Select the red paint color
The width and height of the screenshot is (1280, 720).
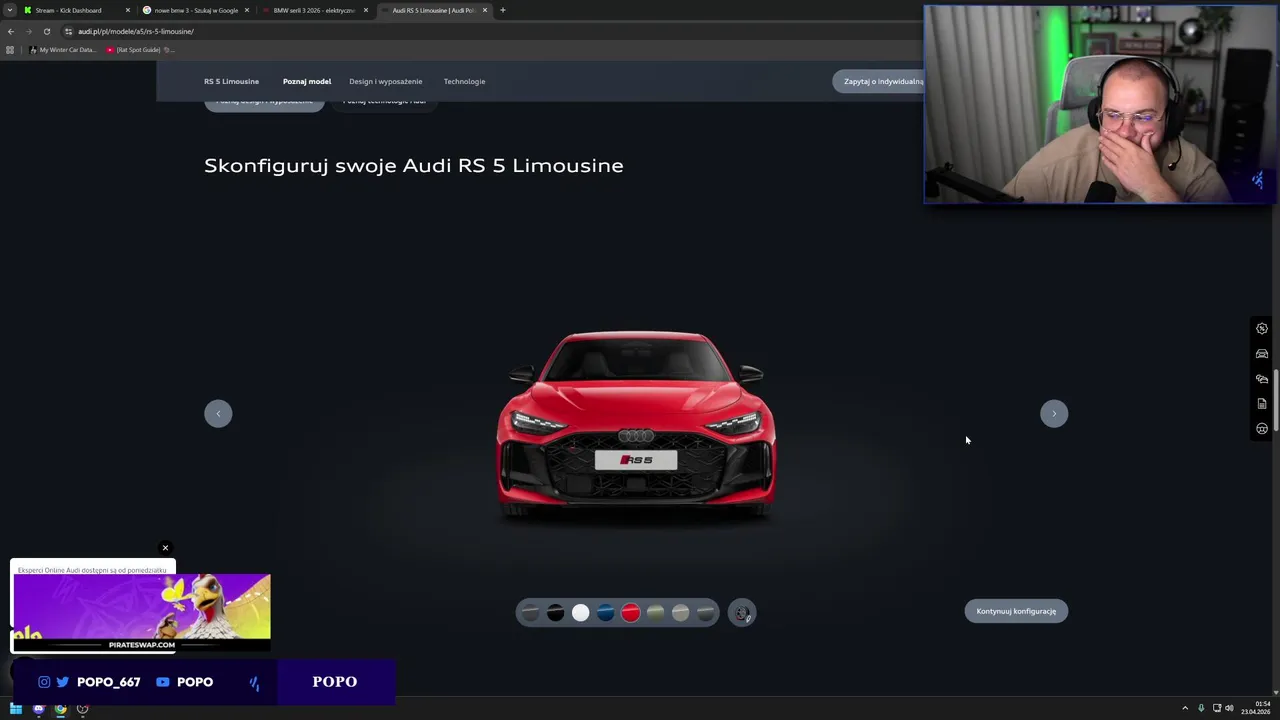click(x=630, y=613)
